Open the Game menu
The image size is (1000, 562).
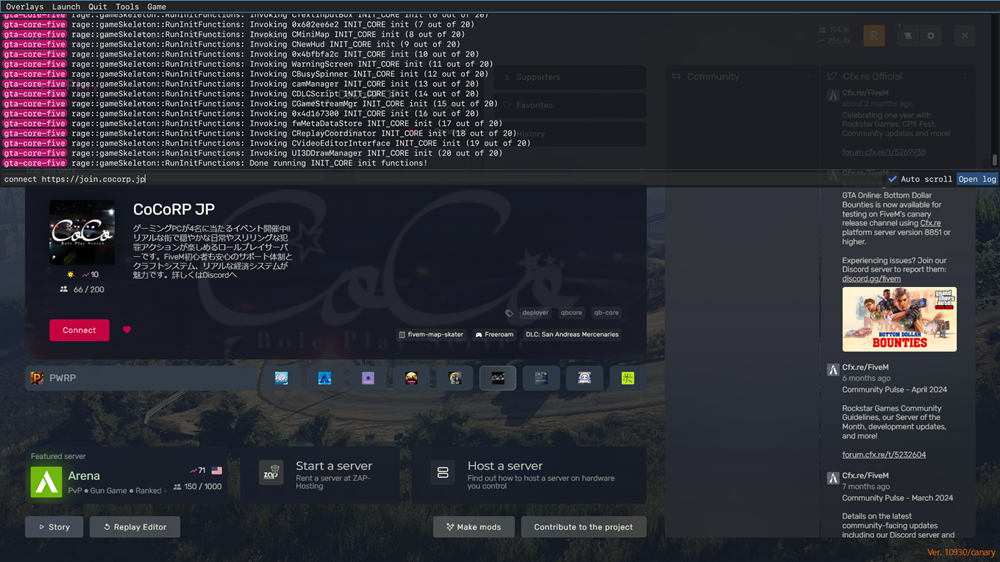coord(156,6)
